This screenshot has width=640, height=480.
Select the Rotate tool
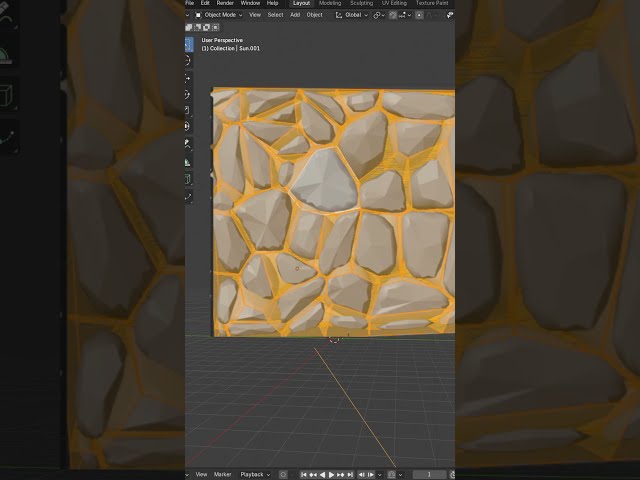tap(187, 95)
